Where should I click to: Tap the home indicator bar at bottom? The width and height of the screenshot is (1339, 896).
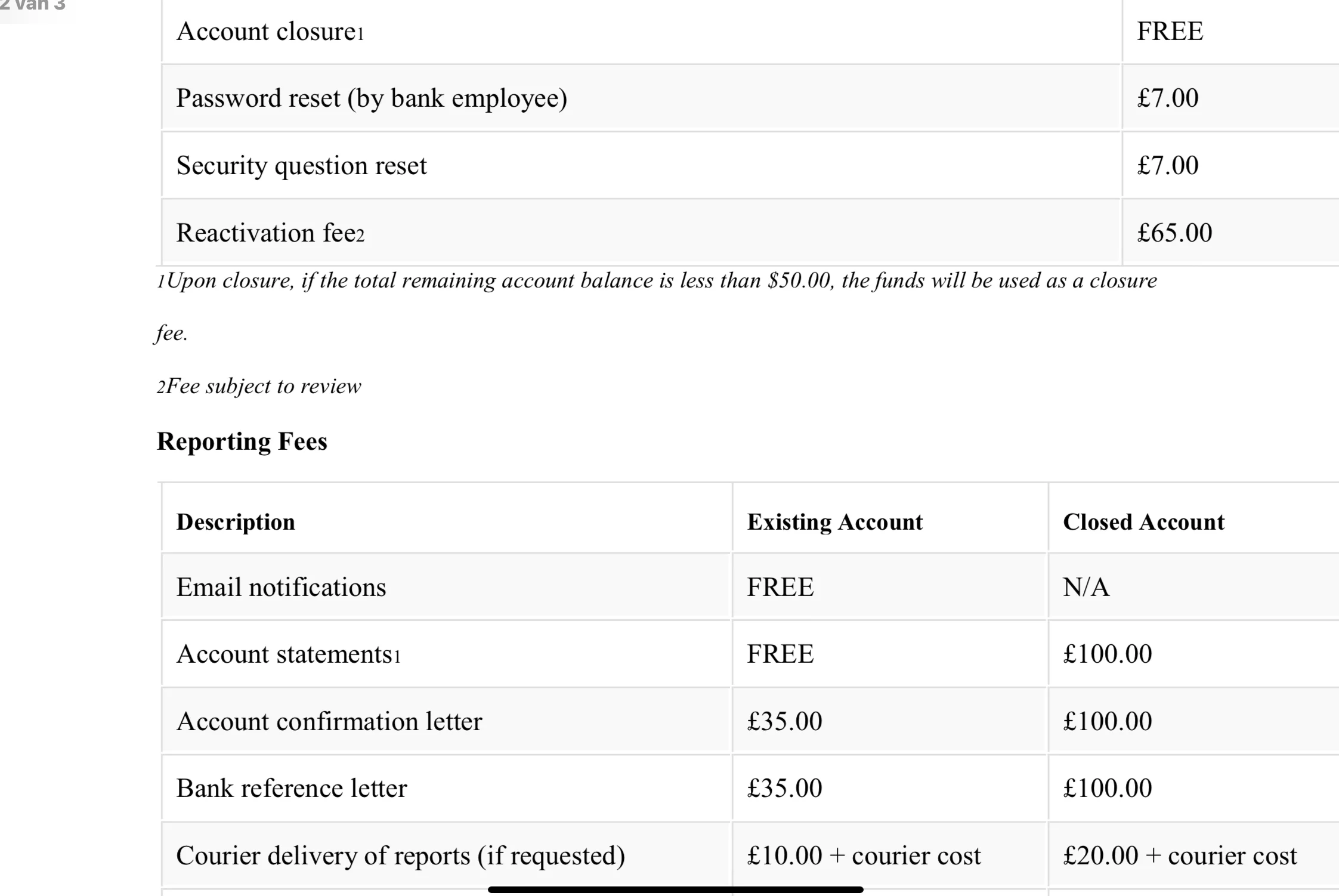click(675, 889)
